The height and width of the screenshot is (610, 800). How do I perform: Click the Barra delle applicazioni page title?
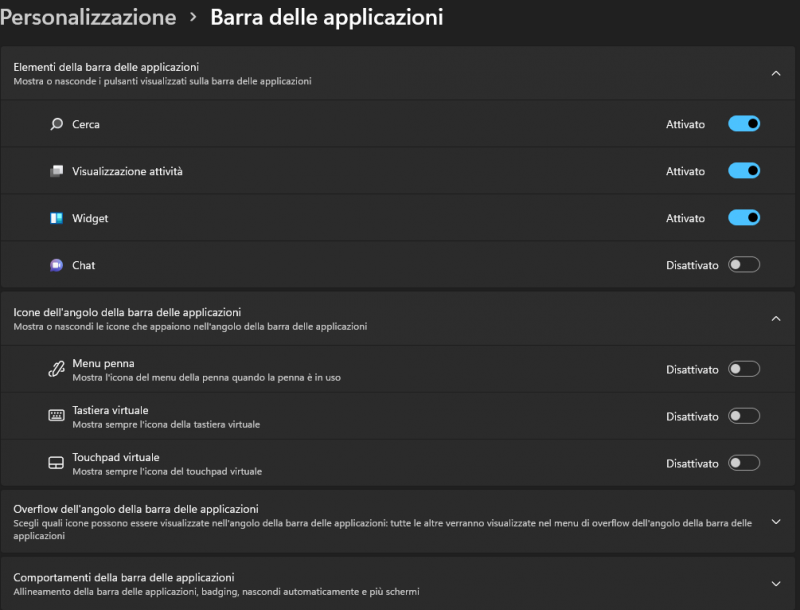[x=326, y=17]
